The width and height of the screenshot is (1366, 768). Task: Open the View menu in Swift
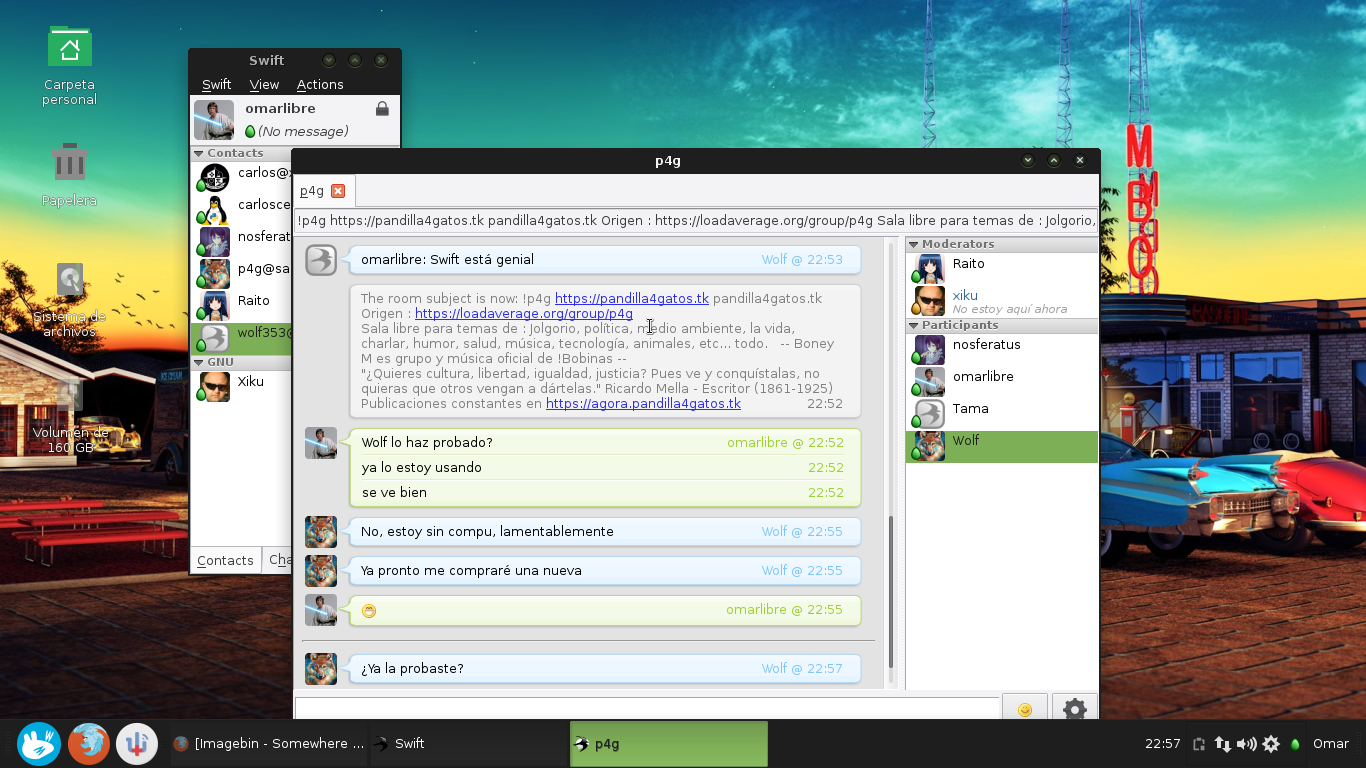264,85
